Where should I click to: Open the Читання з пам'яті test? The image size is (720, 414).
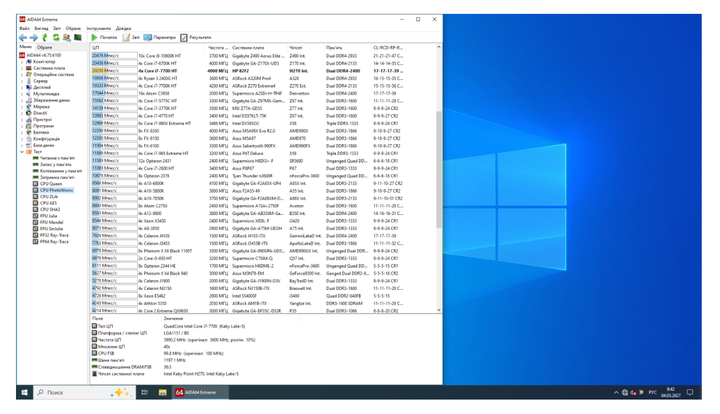pos(56,158)
